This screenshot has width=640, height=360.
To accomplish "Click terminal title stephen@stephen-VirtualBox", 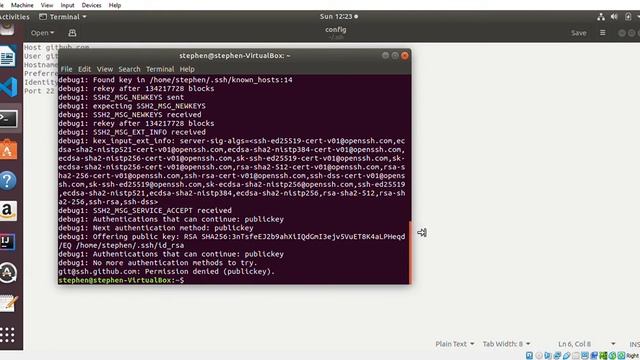I will click(x=235, y=56).
